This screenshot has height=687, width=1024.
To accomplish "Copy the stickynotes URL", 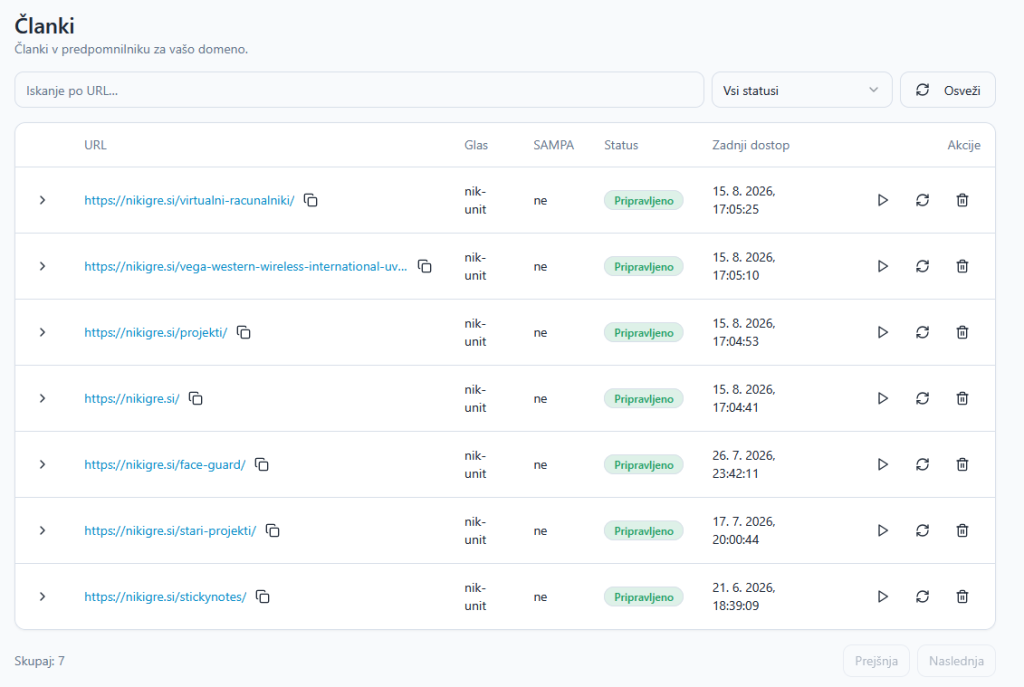I will [x=263, y=596].
